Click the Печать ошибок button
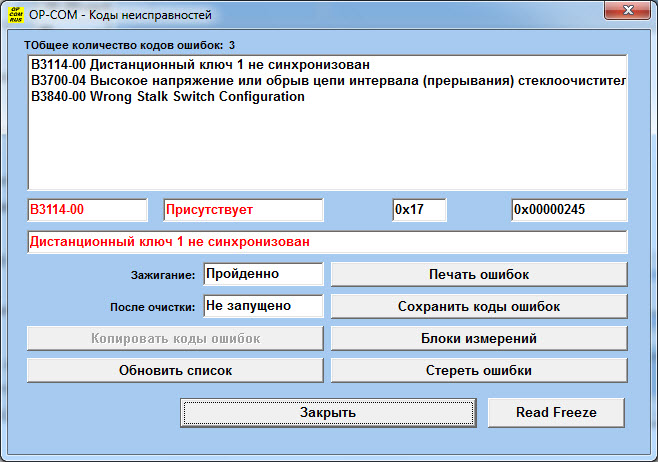The width and height of the screenshot is (658, 462). tap(479, 274)
